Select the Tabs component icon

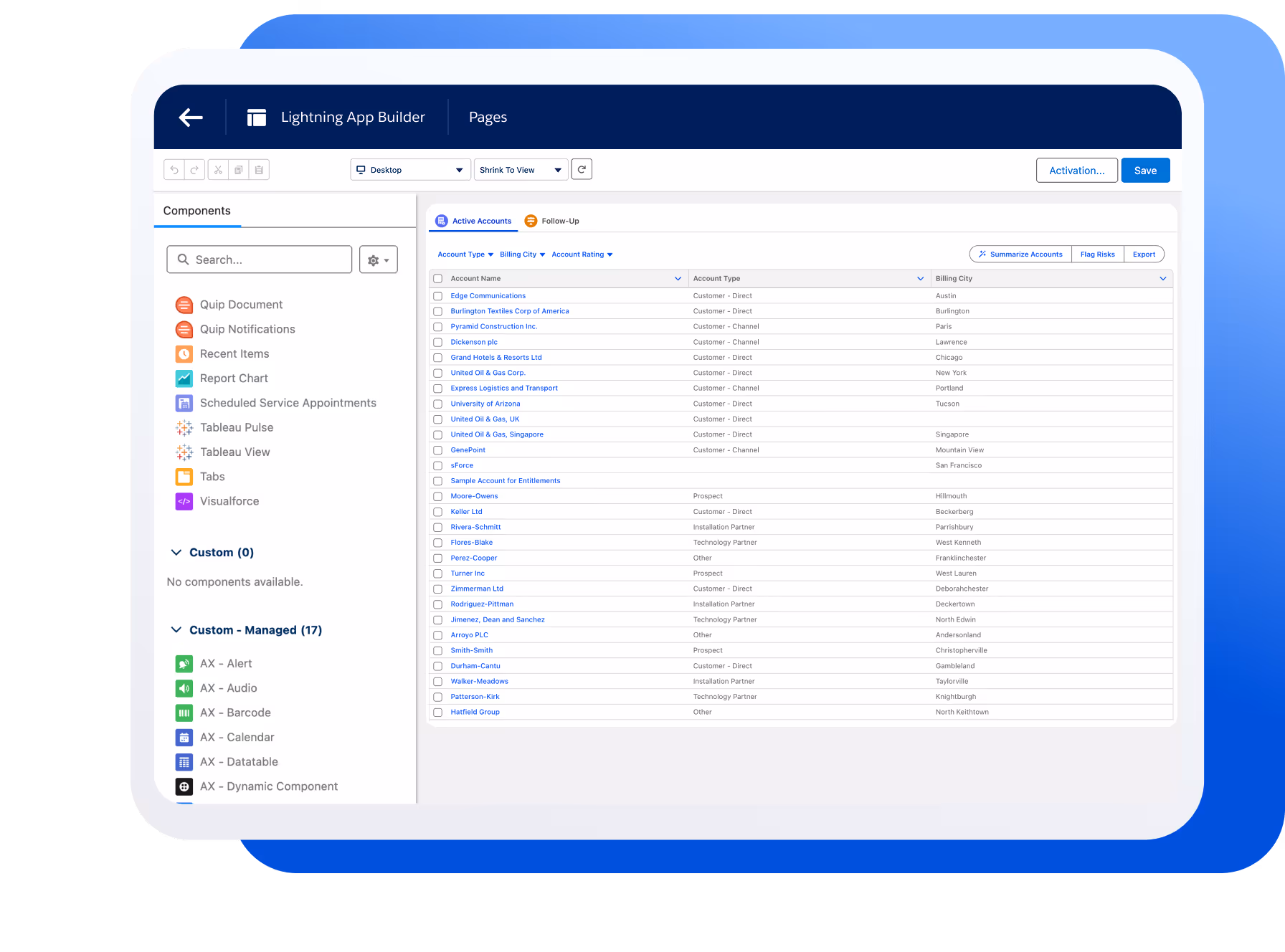(x=184, y=477)
